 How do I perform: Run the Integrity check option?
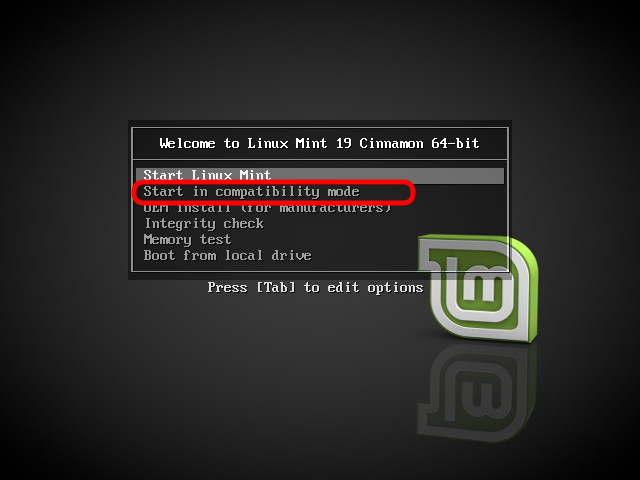tap(204, 224)
